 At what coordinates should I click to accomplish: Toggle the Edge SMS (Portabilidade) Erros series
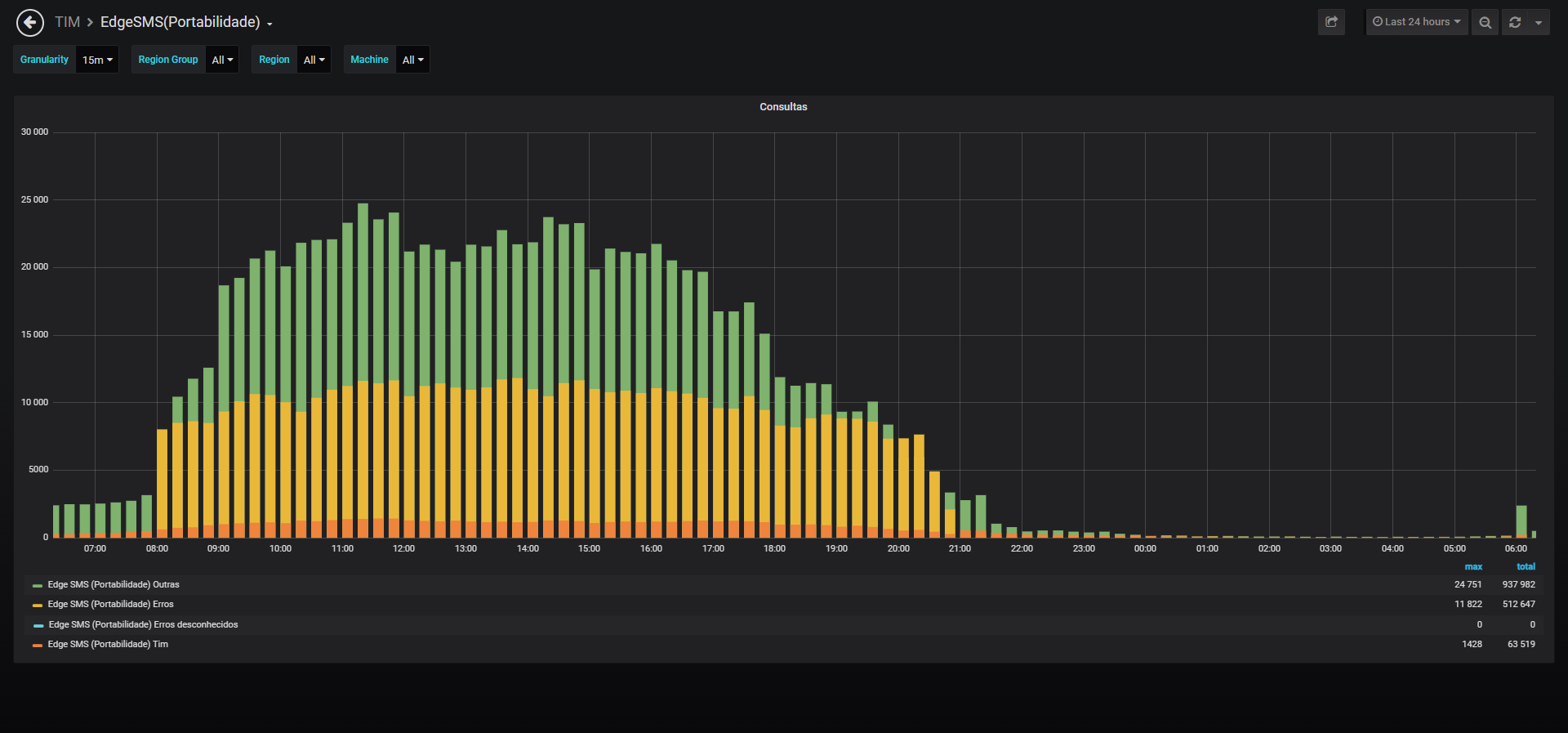coord(110,604)
